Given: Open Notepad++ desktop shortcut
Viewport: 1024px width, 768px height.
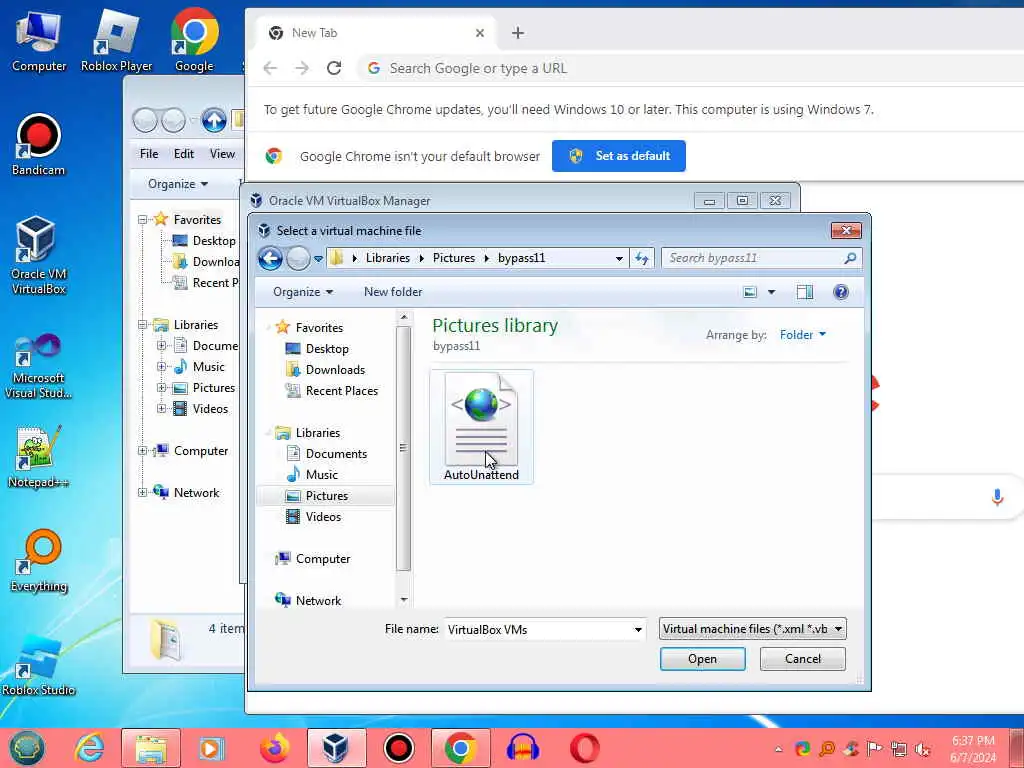Looking at the screenshot, I should [x=39, y=456].
